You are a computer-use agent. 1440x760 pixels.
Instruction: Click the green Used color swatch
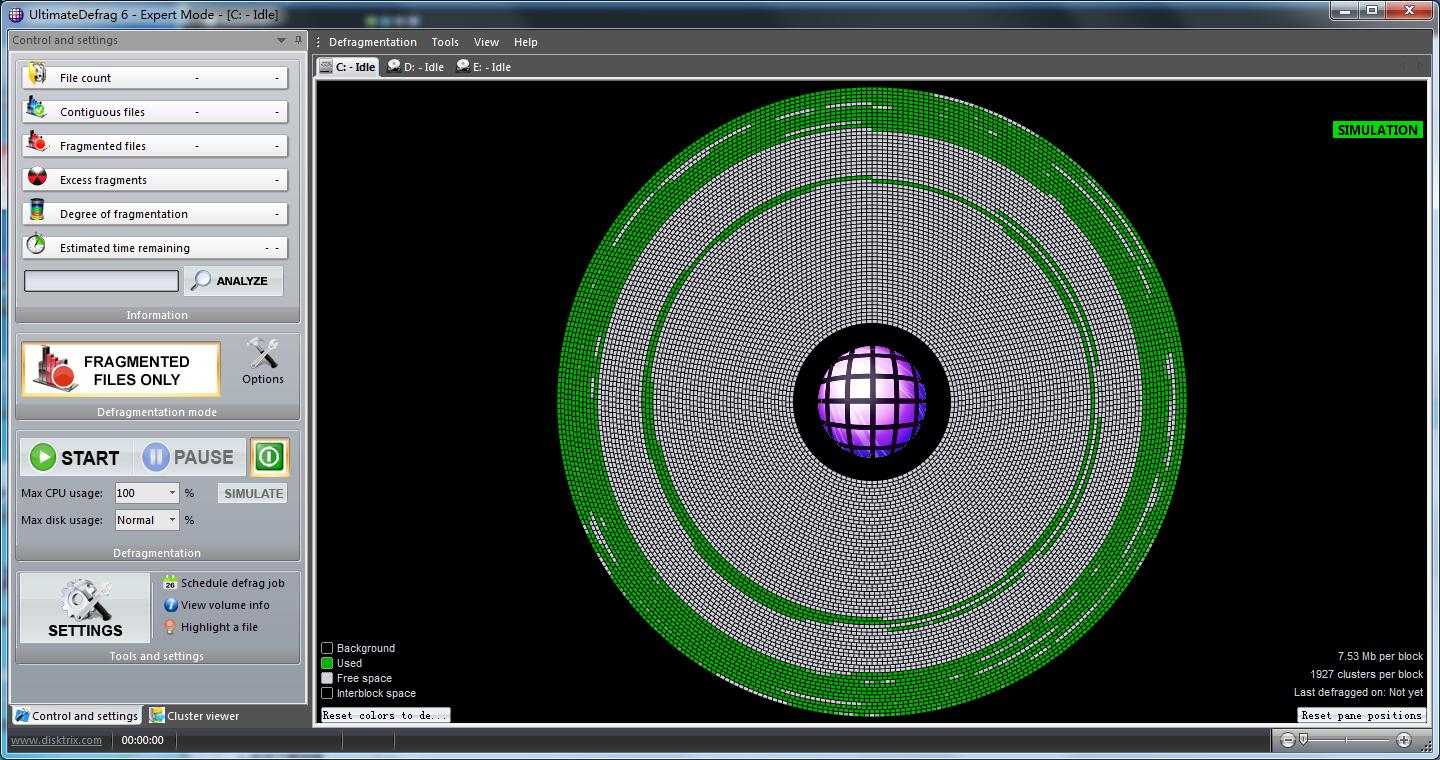coord(327,663)
